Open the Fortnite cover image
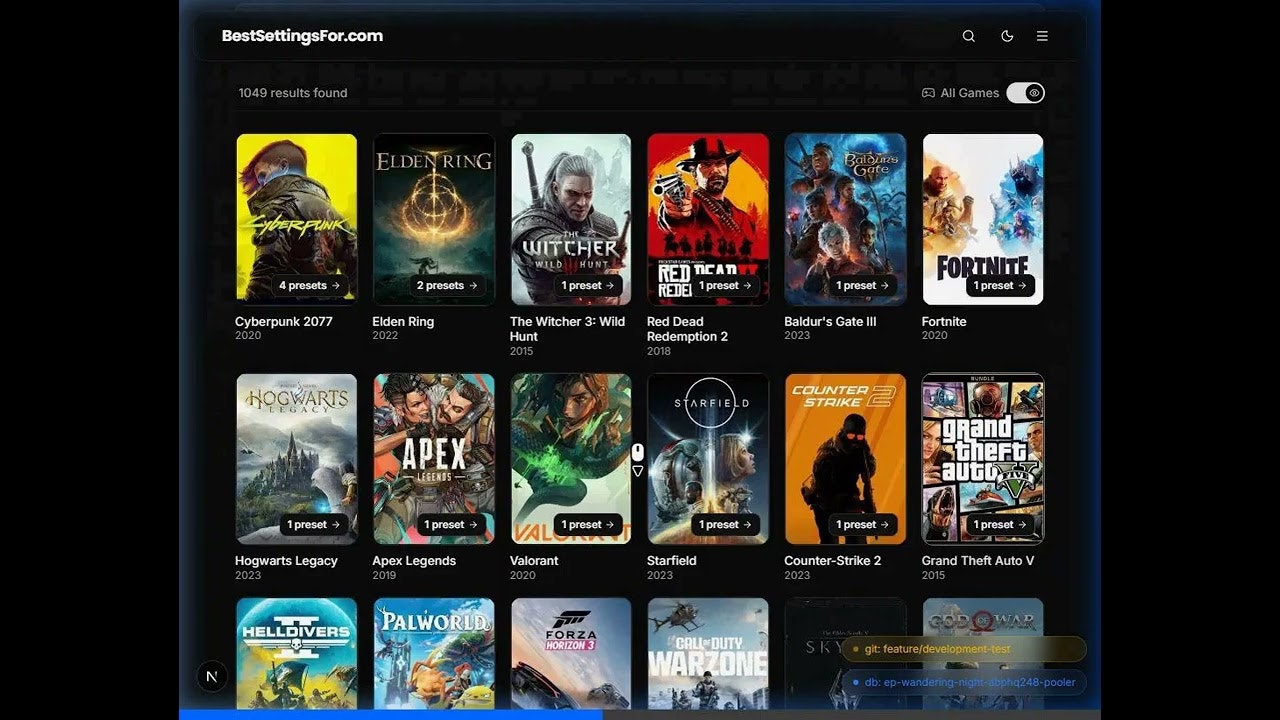 click(x=983, y=219)
